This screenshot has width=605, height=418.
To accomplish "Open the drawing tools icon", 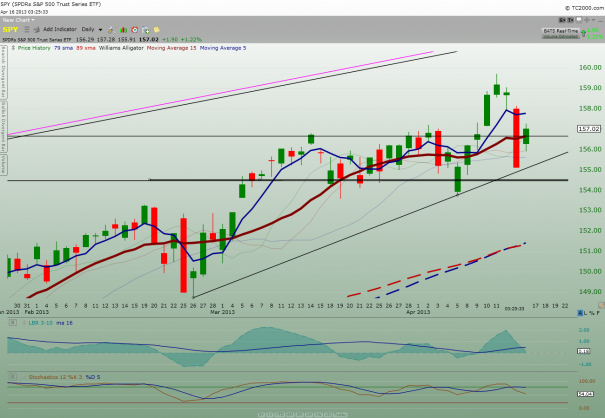I will [112, 30].
